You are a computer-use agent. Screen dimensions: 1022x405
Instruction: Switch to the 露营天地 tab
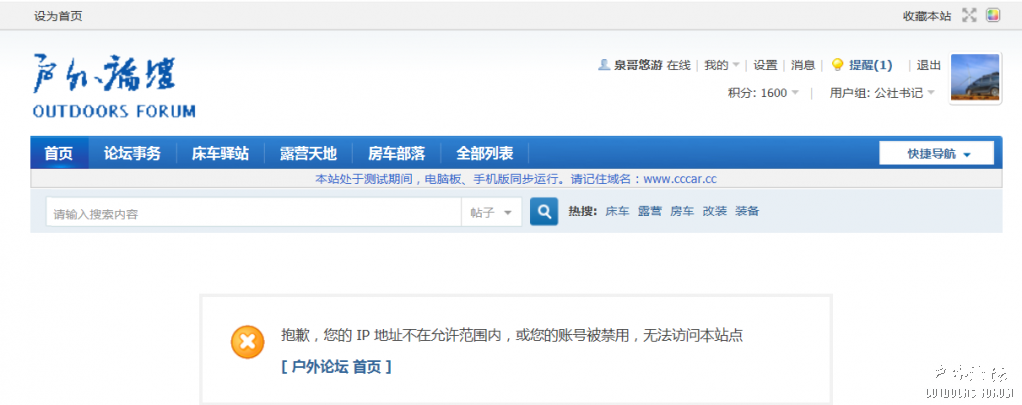coord(308,154)
